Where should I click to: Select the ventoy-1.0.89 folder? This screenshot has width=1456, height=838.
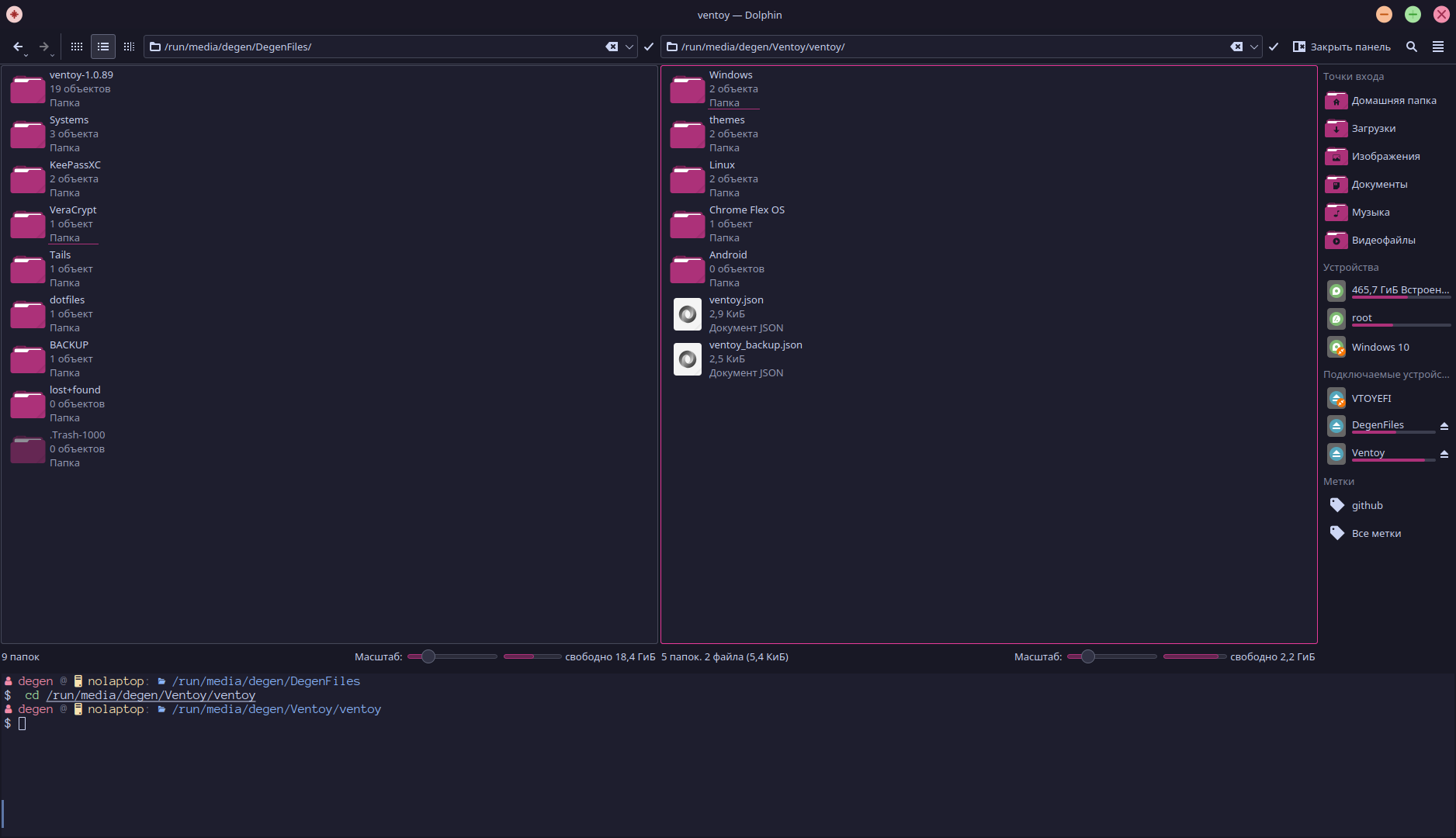(x=61, y=88)
